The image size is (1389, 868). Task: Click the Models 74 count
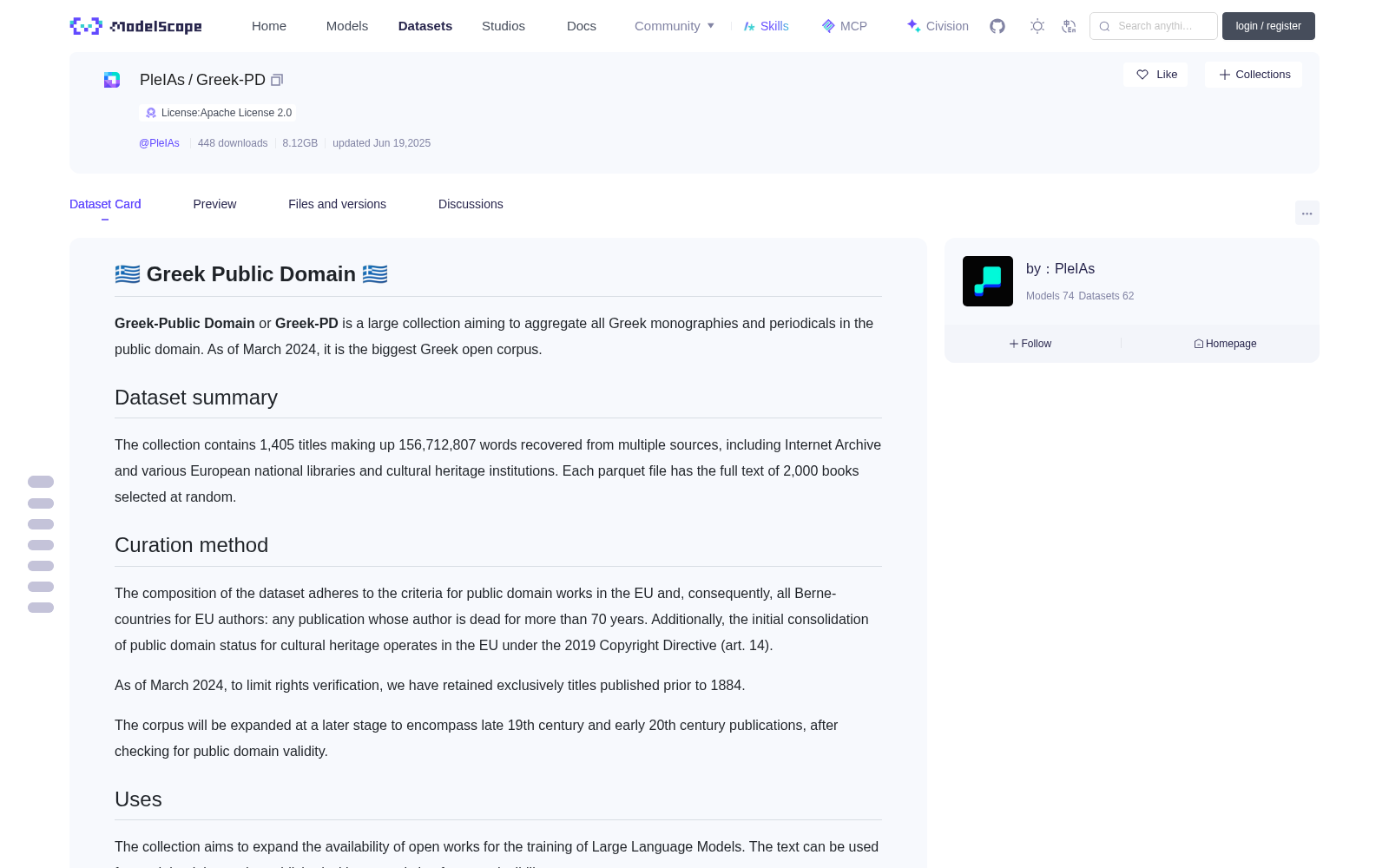1050,296
